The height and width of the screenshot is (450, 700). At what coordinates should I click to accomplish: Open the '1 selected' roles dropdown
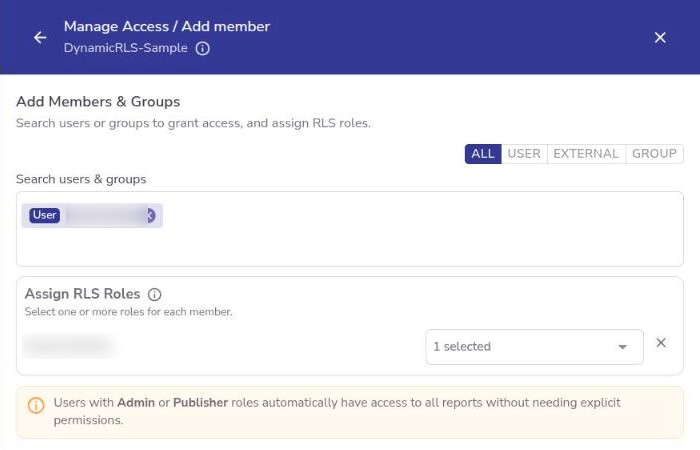pyautogui.click(x=534, y=347)
